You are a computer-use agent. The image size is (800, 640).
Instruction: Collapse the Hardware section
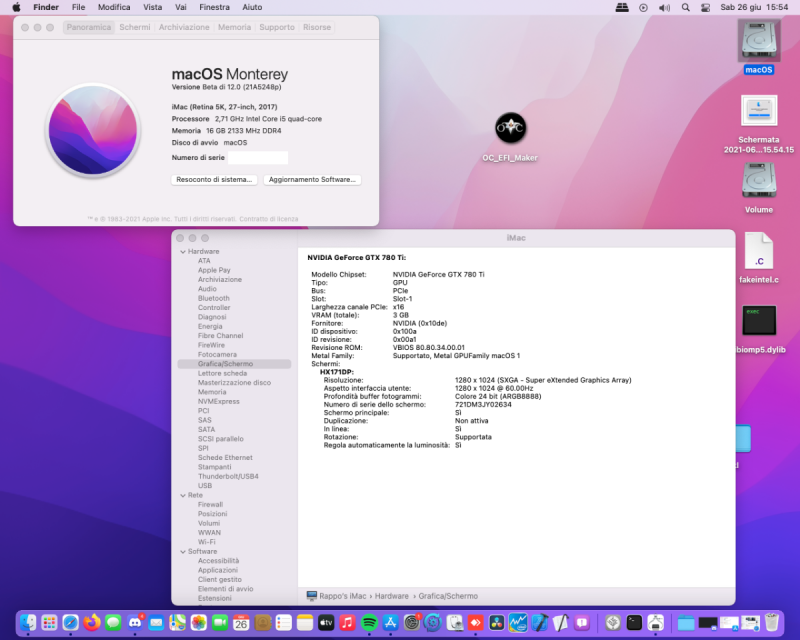click(183, 252)
